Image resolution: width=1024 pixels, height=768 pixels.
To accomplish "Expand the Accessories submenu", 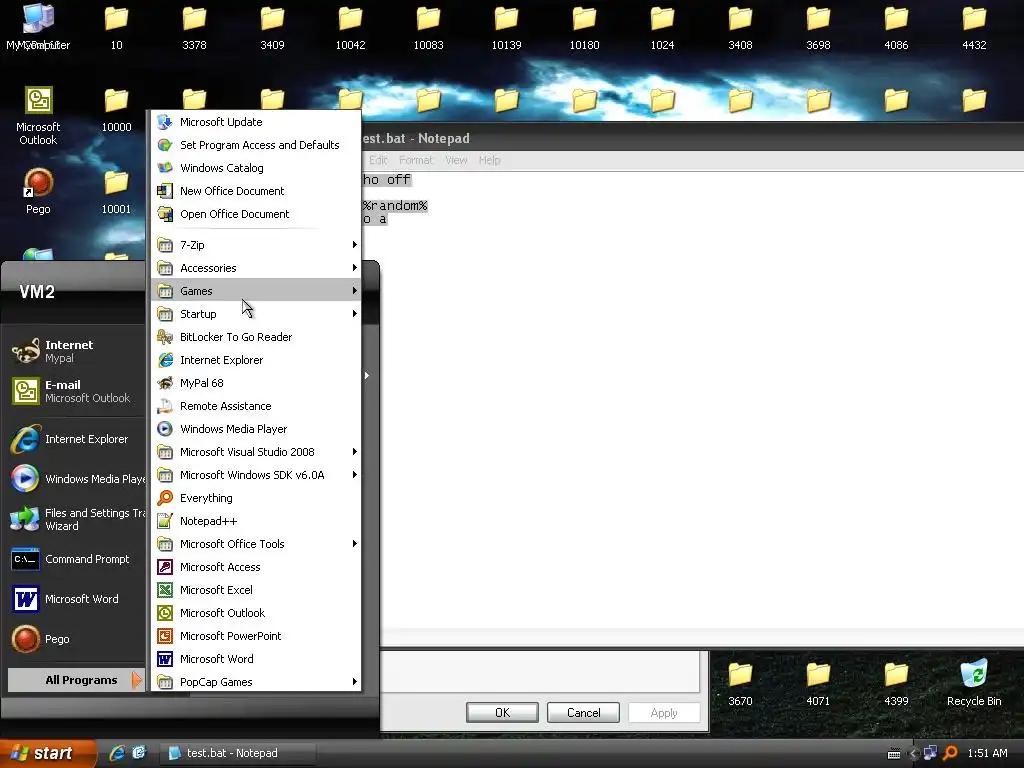I will point(256,268).
